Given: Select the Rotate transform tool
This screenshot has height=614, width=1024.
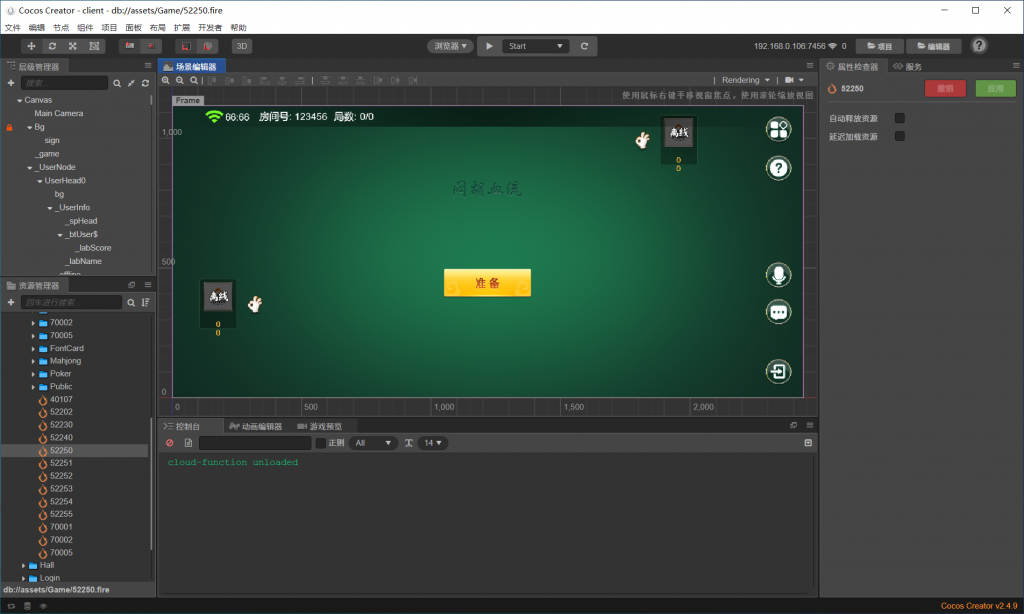Looking at the screenshot, I should (x=52, y=46).
